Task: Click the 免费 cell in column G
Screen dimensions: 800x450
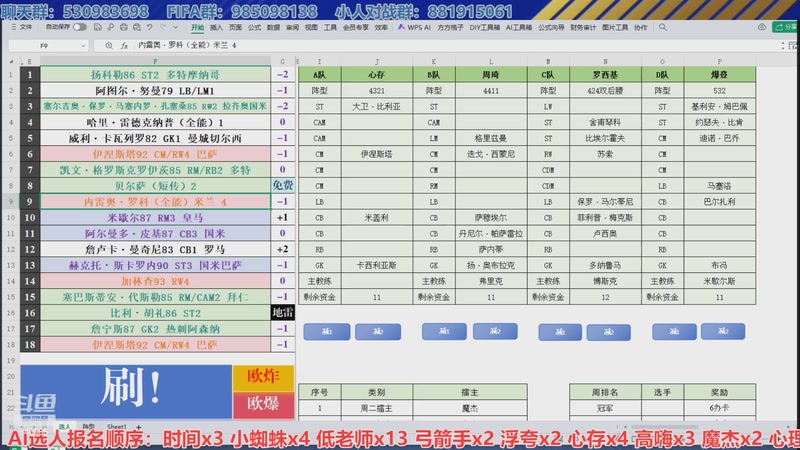Action: point(283,186)
